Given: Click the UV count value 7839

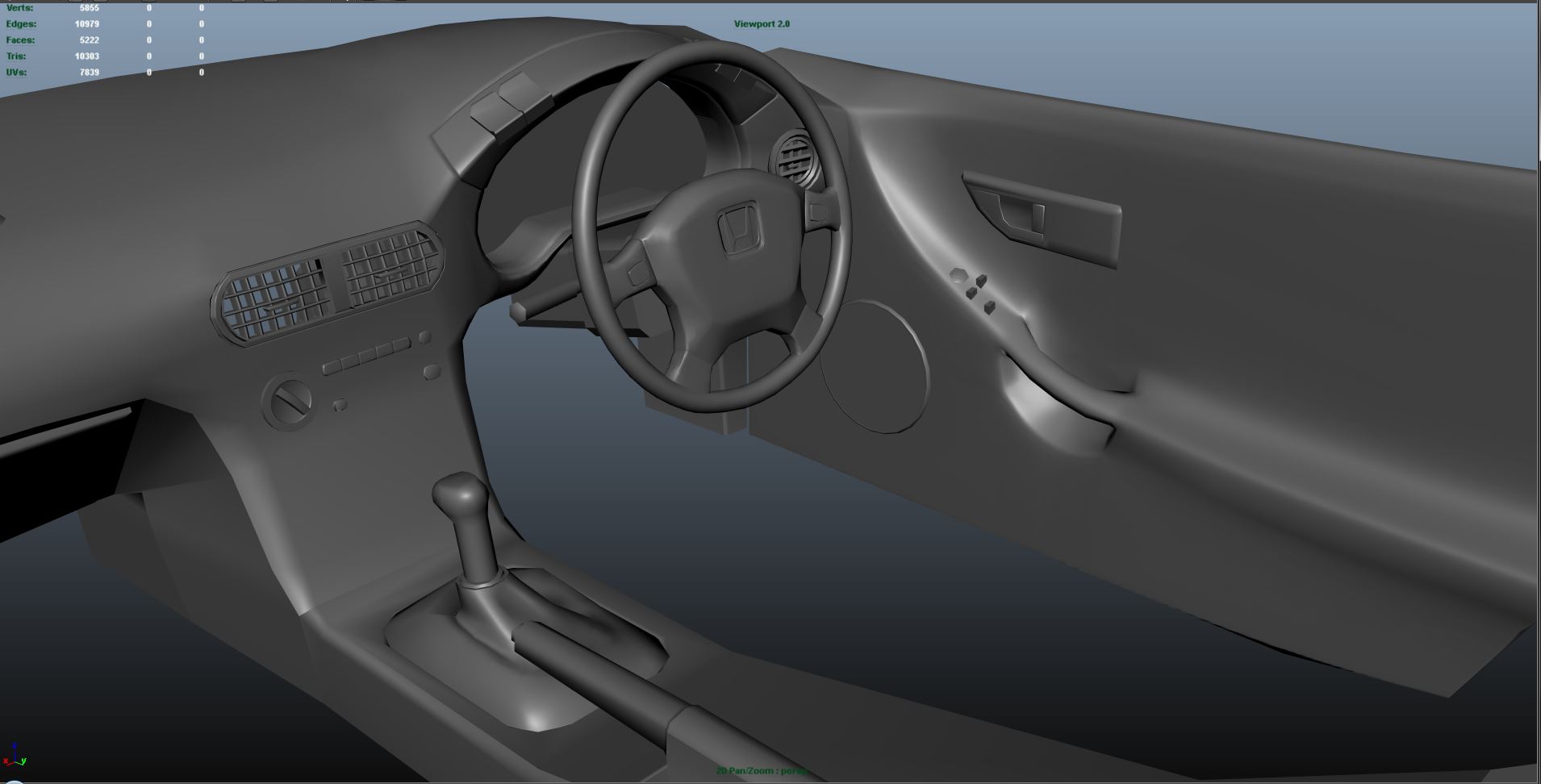Looking at the screenshot, I should 90,73.
